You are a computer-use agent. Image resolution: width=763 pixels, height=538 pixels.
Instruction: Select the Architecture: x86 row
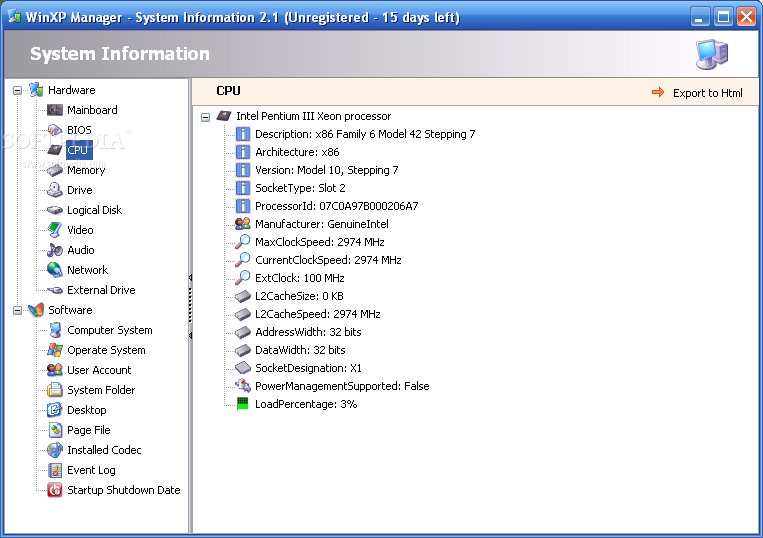tap(297, 152)
